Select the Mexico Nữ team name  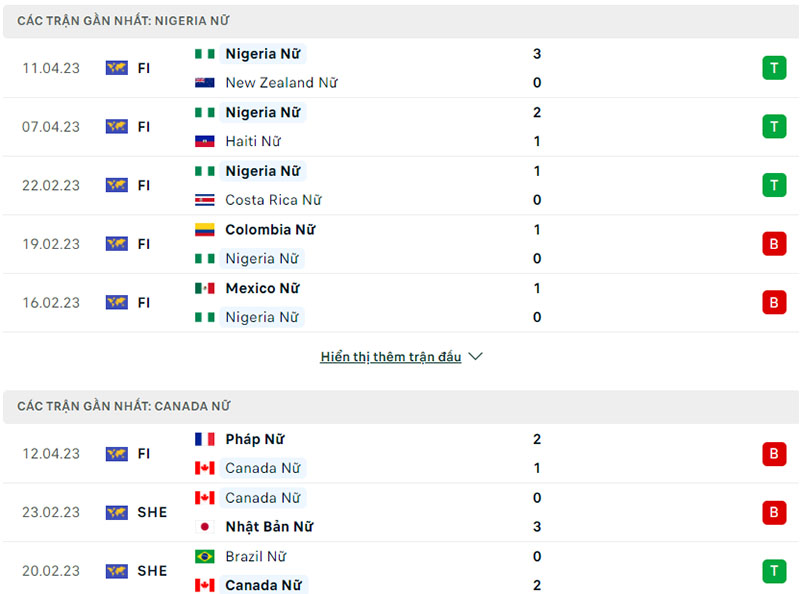(x=263, y=288)
